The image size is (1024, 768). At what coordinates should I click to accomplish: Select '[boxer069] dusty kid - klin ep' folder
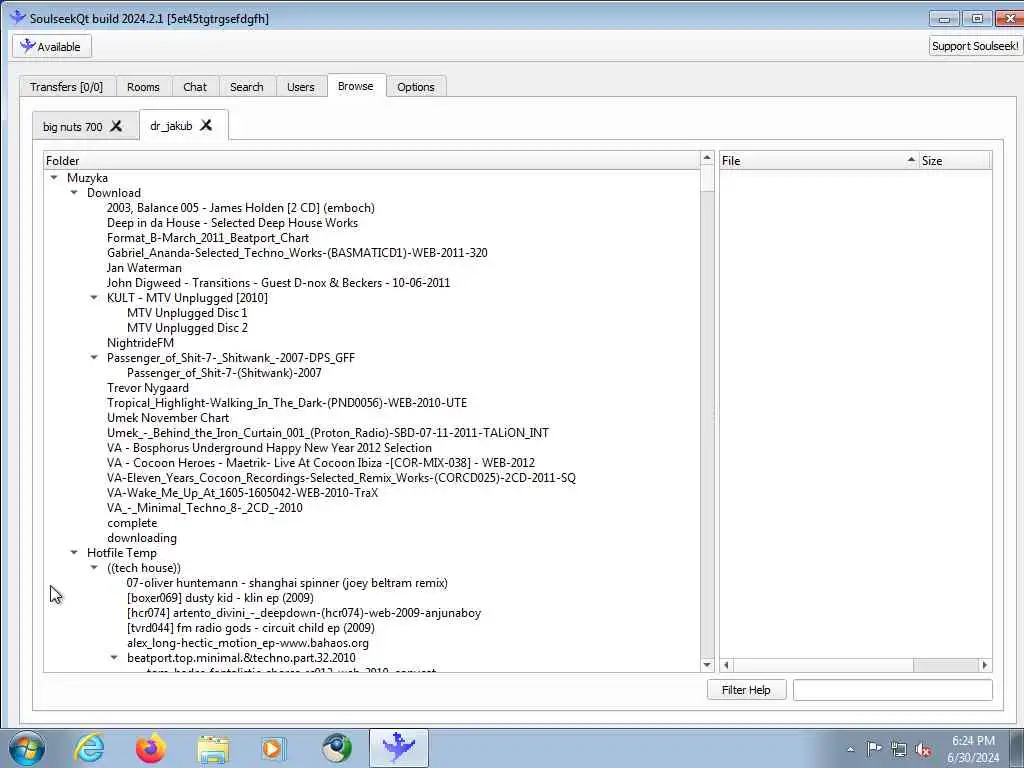tap(220, 598)
